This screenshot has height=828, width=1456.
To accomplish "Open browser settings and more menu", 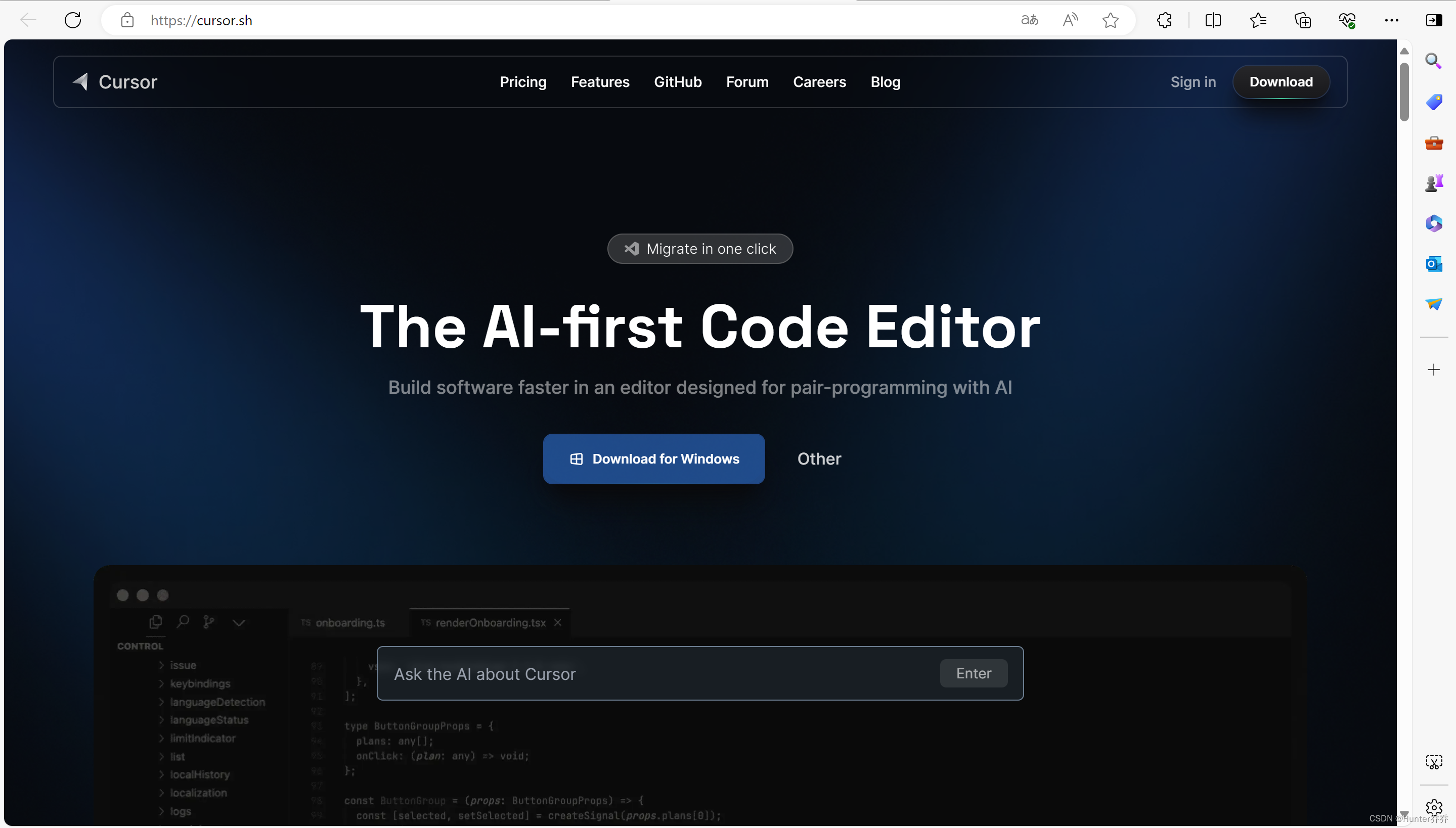I will [1391, 20].
